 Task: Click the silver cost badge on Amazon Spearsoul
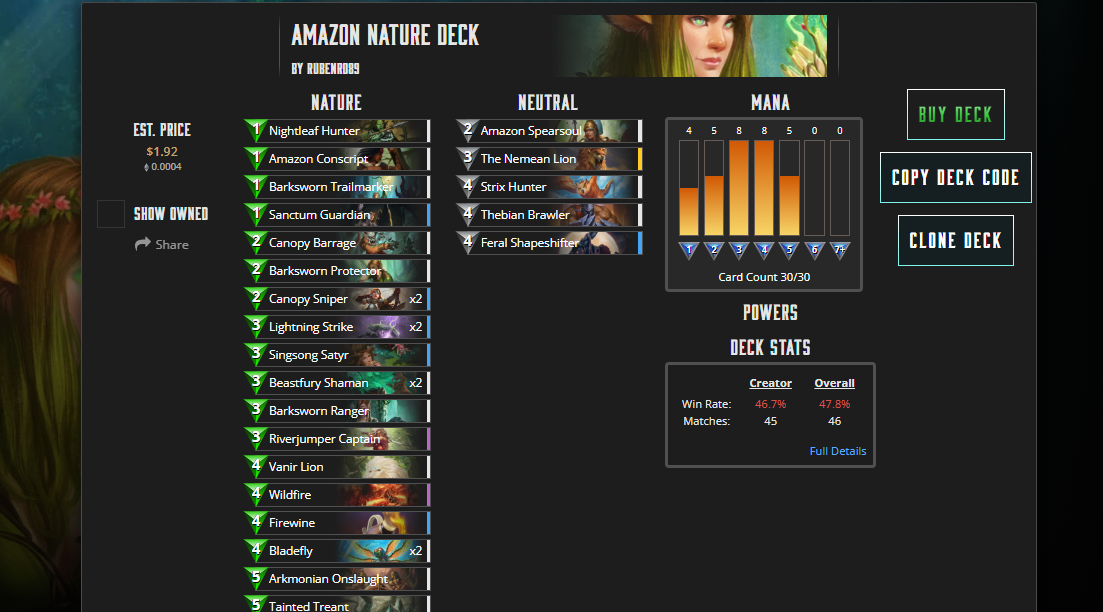(467, 130)
